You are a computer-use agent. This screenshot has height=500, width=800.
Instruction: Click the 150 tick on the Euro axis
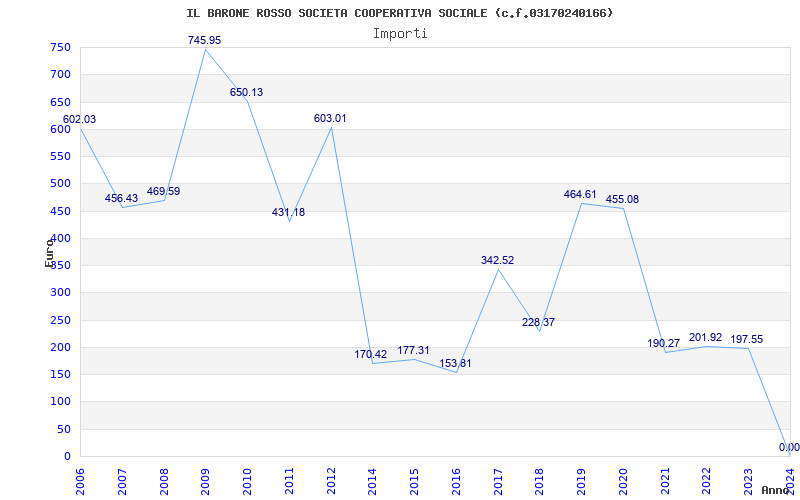(x=60, y=374)
